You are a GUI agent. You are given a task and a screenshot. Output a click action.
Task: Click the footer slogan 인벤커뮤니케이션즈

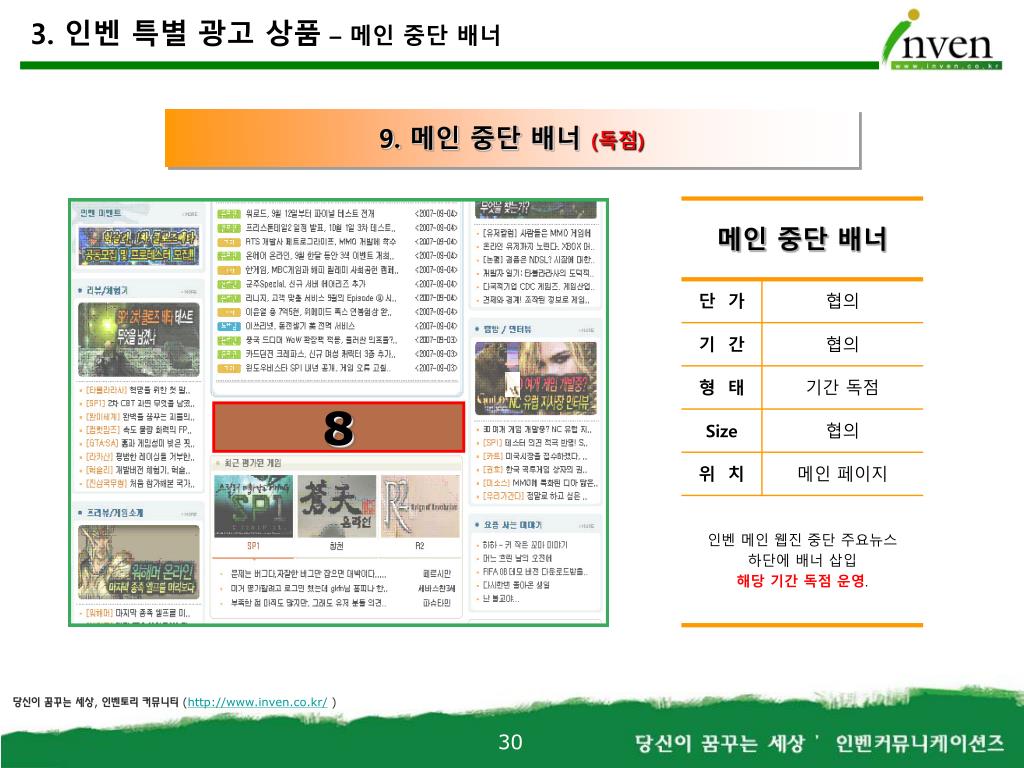point(920,743)
